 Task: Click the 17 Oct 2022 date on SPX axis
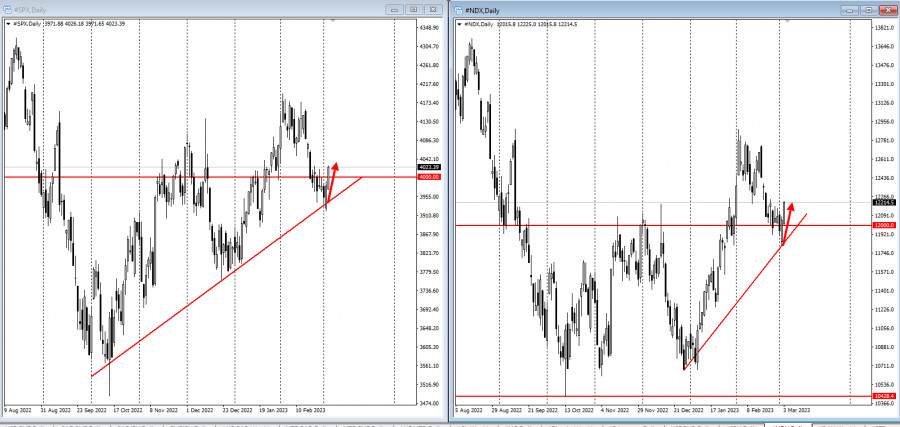[127, 411]
